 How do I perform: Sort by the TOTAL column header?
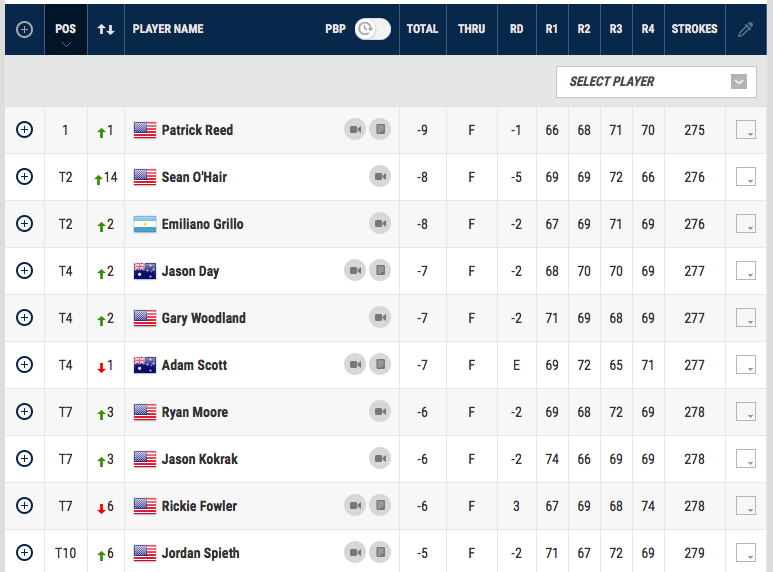tap(422, 29)
